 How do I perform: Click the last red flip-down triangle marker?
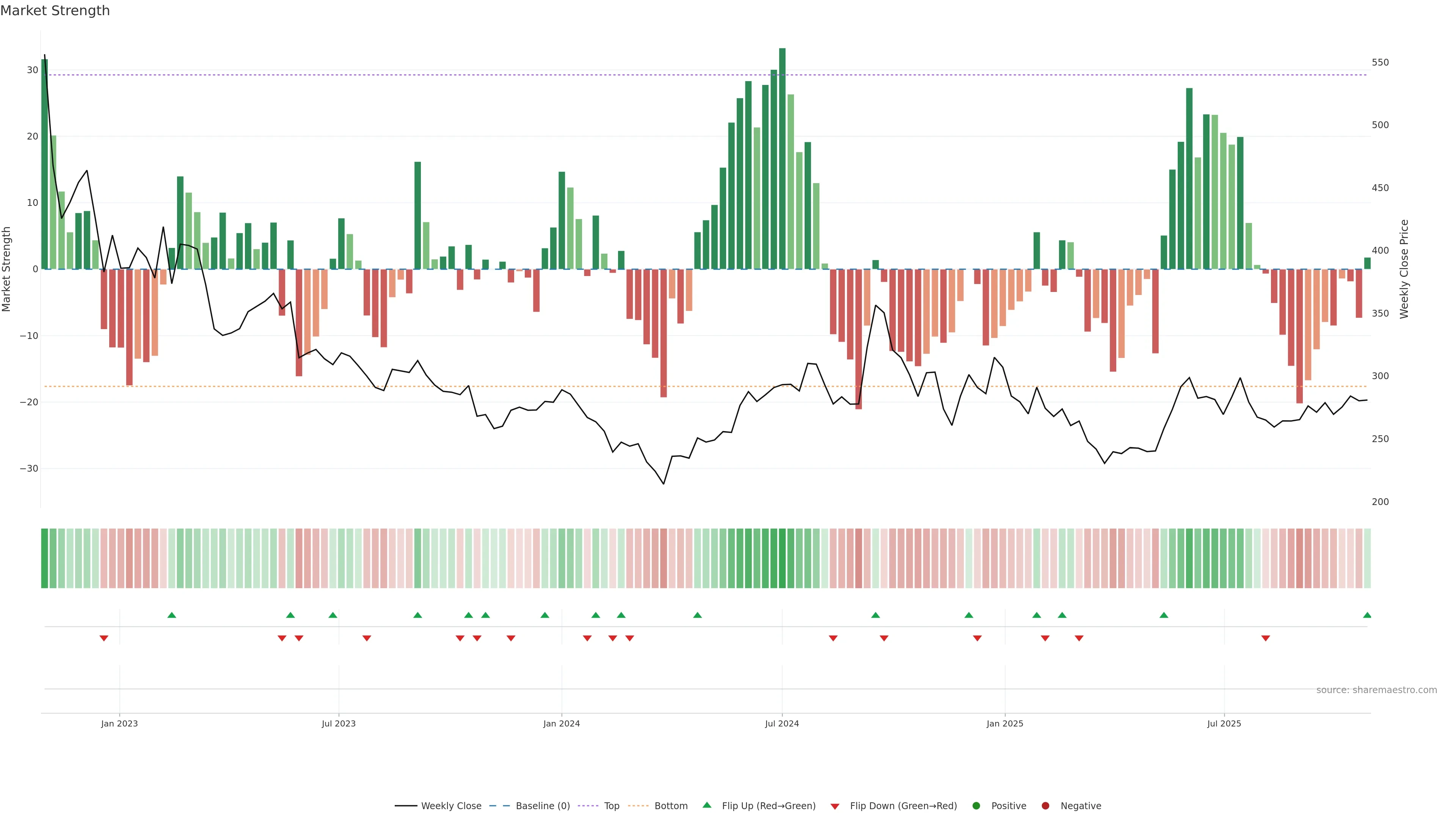coord(1266,638)
